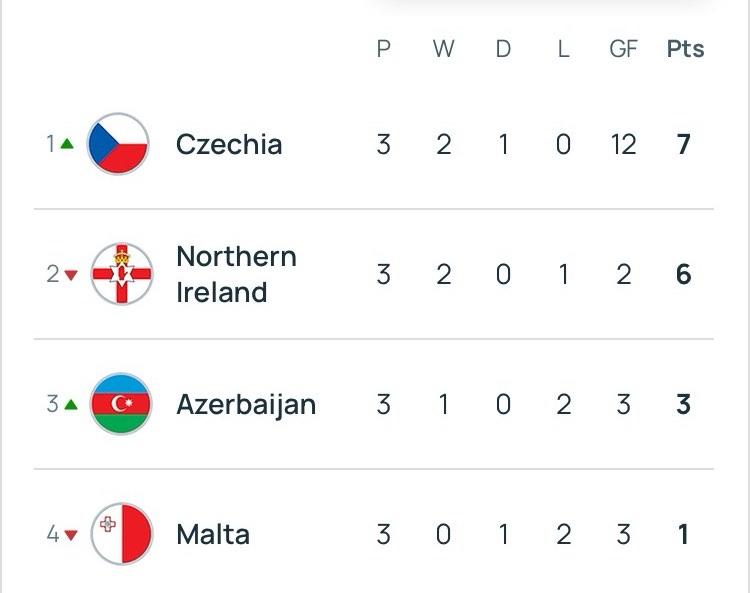
Task: Click red down arrow beside Malta rank
Action: coord(70,535)
